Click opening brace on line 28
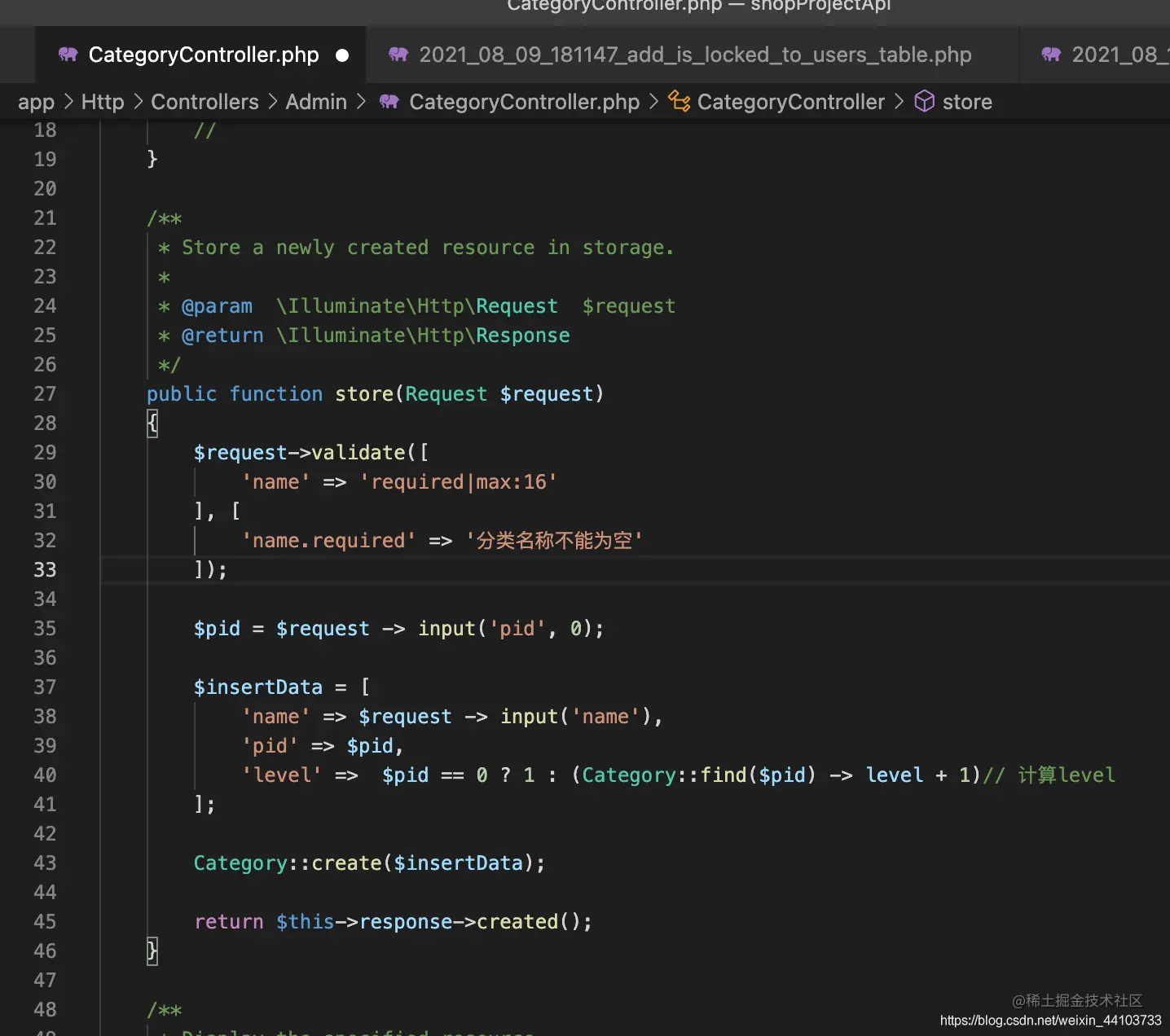The width and height of the screenshot is (1170, 1036). (152, 424)
